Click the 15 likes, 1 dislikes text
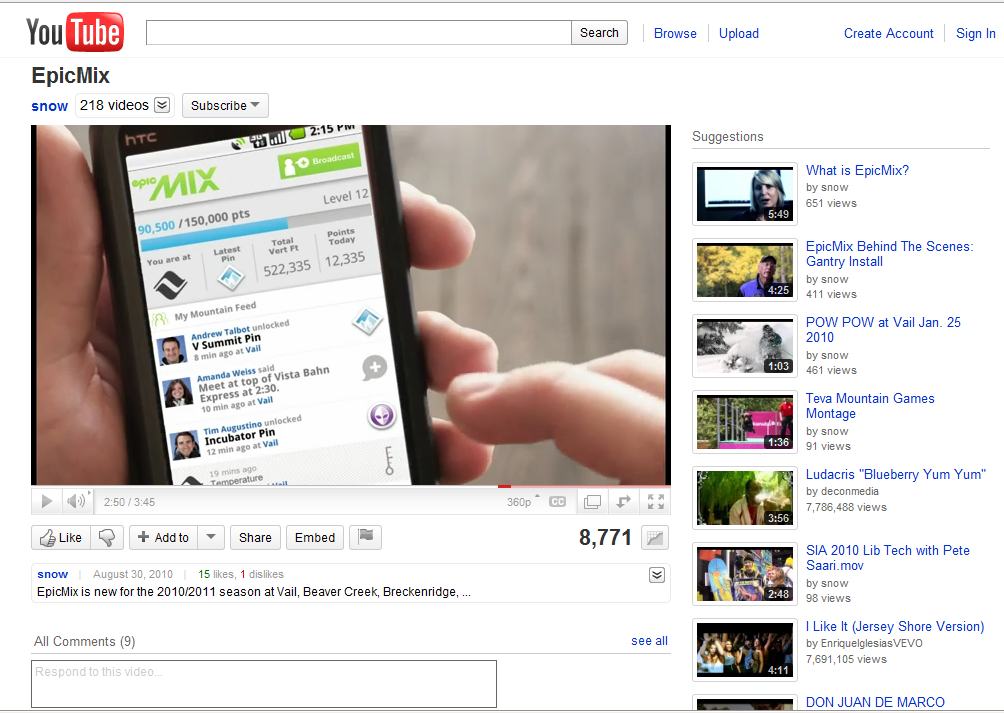 coord(241,574)
